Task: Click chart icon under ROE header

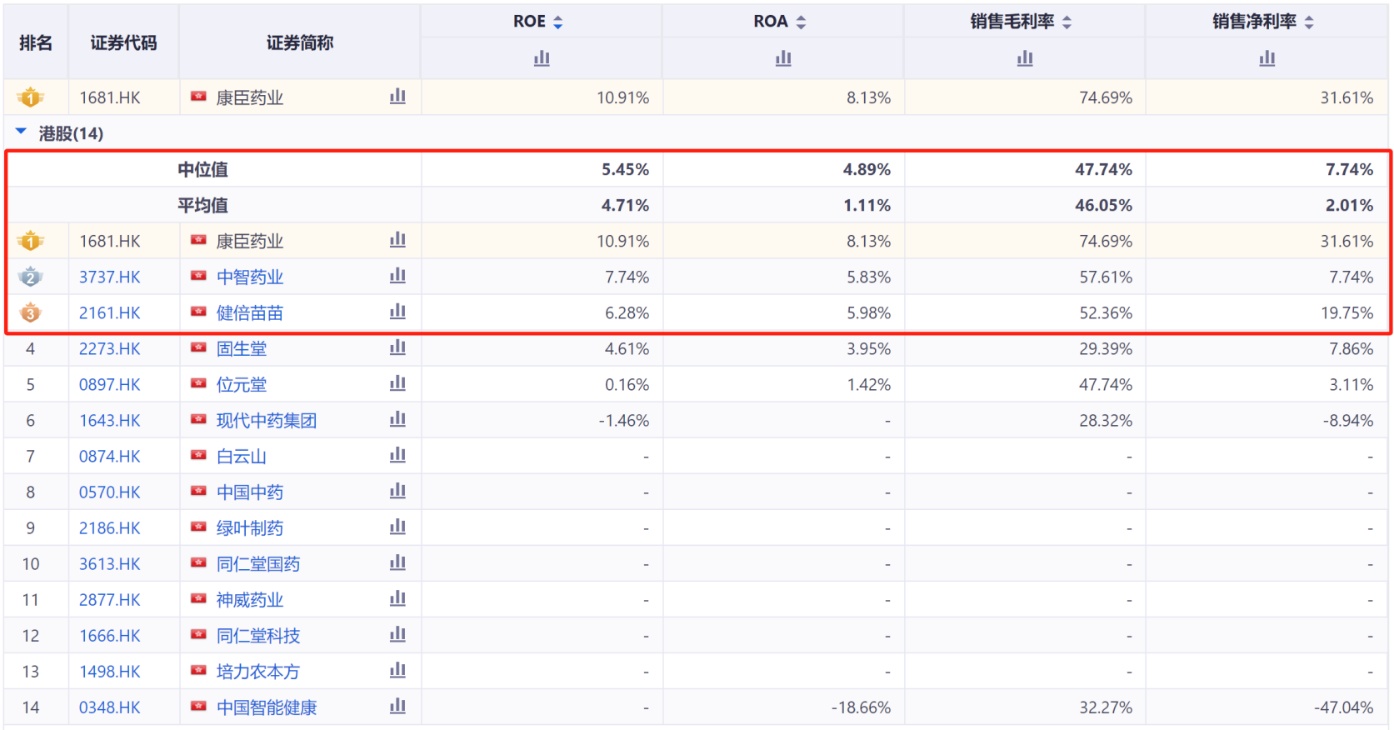Action: (x=542, y=59)
